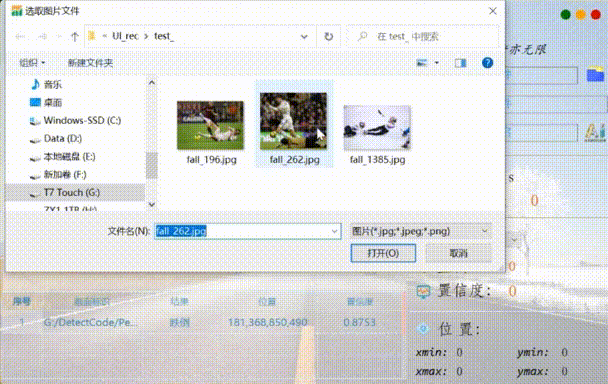608x384 pixels.
Task: Expand the address path dropdown
Action: pyautogui.click(x=304, y=36)
